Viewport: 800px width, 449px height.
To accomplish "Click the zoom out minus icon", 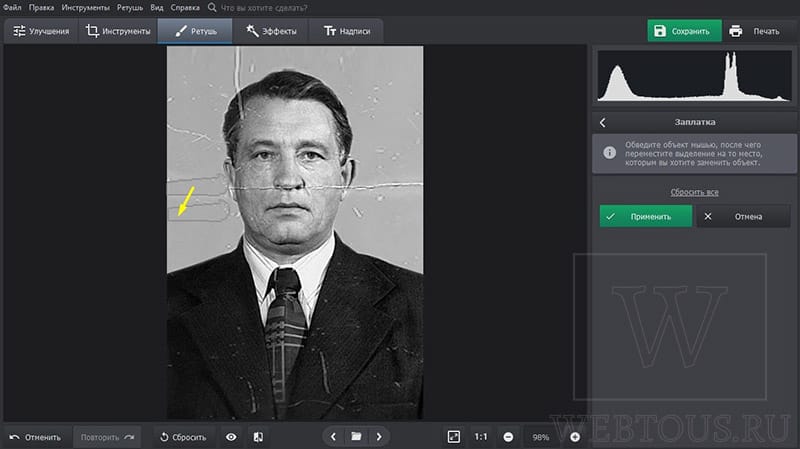I will tap(508, 437).
